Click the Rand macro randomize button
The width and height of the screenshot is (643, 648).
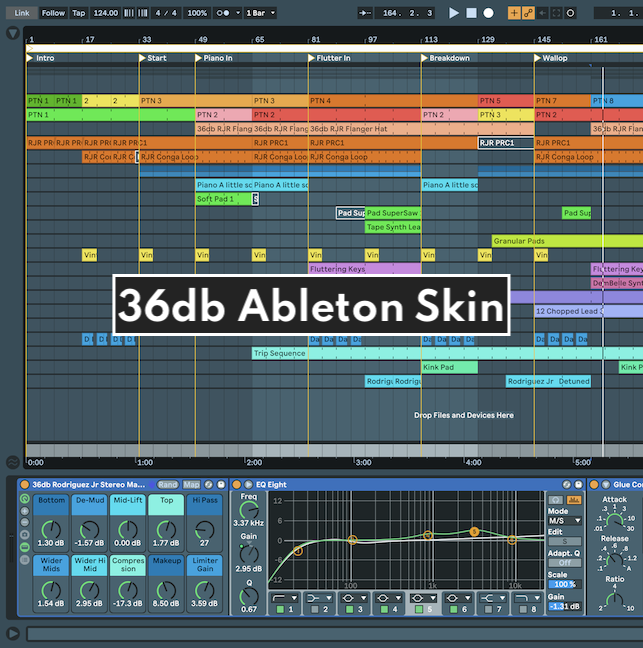[x=168, y=484]
